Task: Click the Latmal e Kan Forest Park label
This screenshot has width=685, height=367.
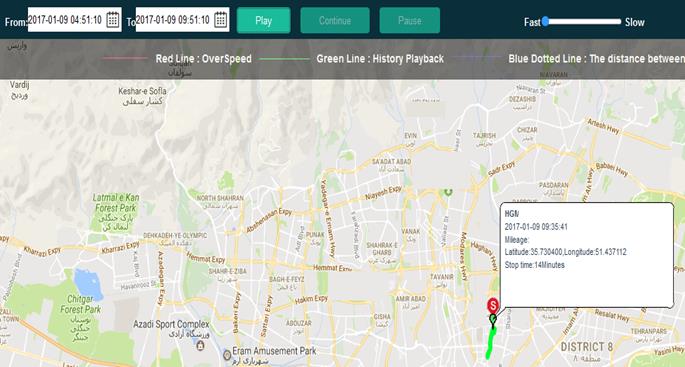Action: coord(115,203)
